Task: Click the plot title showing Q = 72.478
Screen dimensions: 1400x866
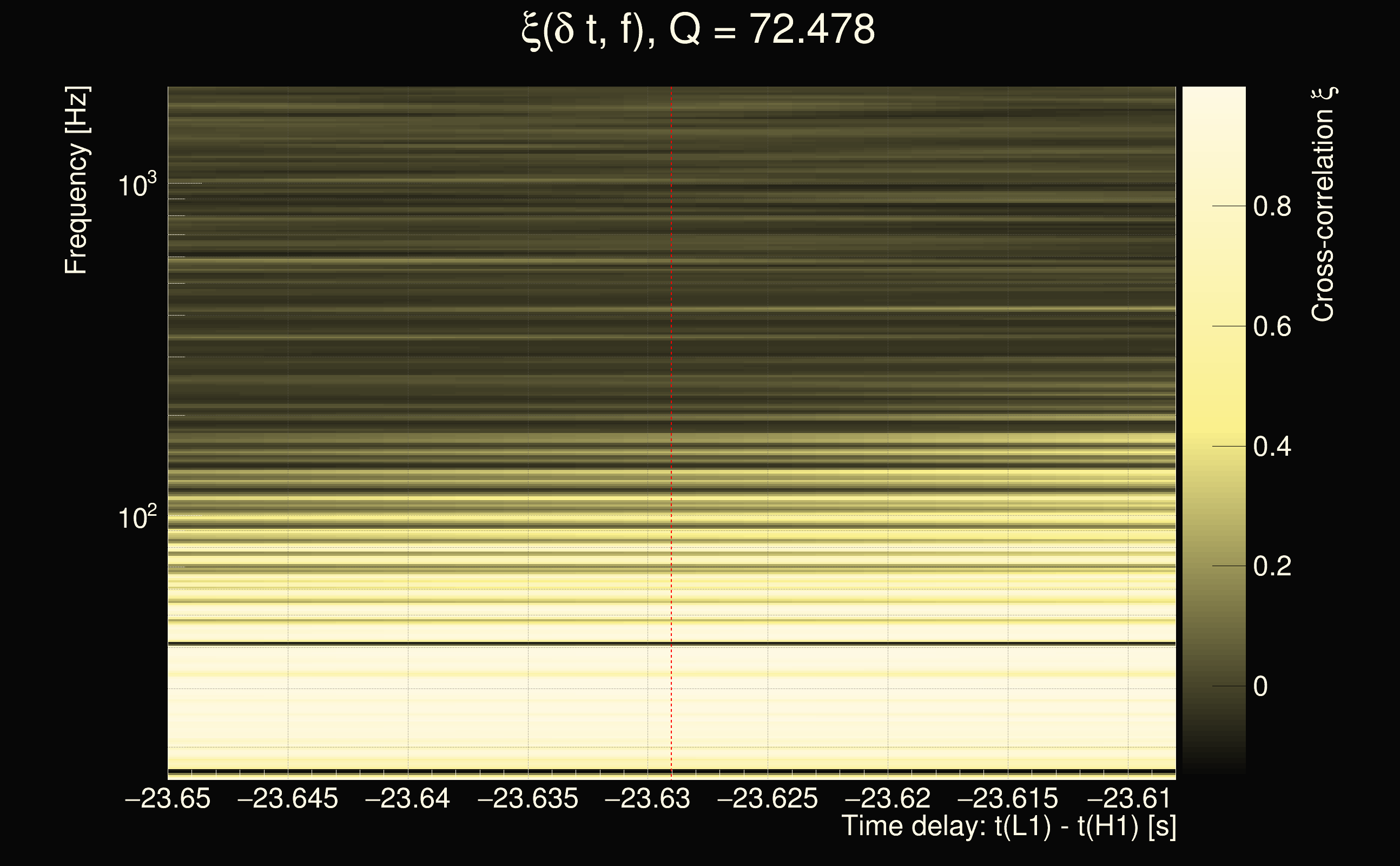Action: [698, 30]
